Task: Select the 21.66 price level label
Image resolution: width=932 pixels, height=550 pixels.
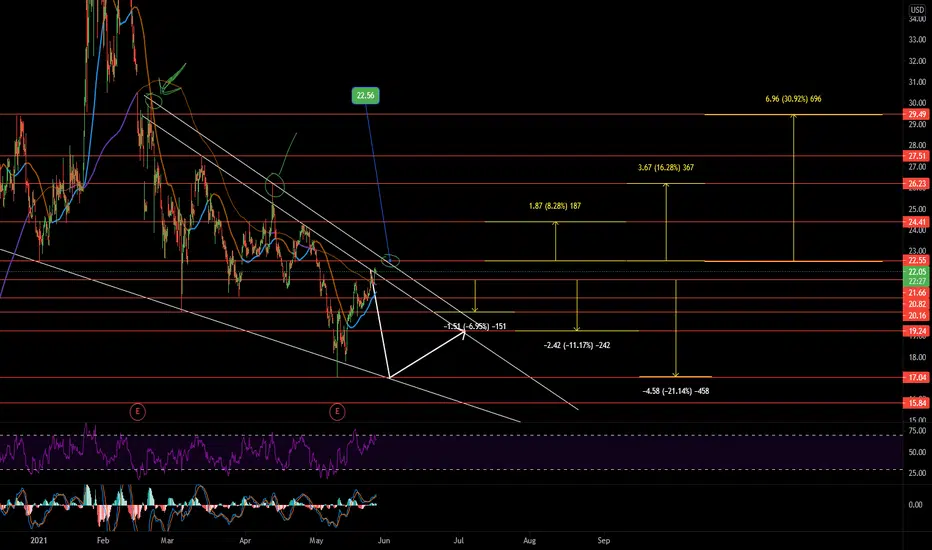Action: tap(916, 293)
